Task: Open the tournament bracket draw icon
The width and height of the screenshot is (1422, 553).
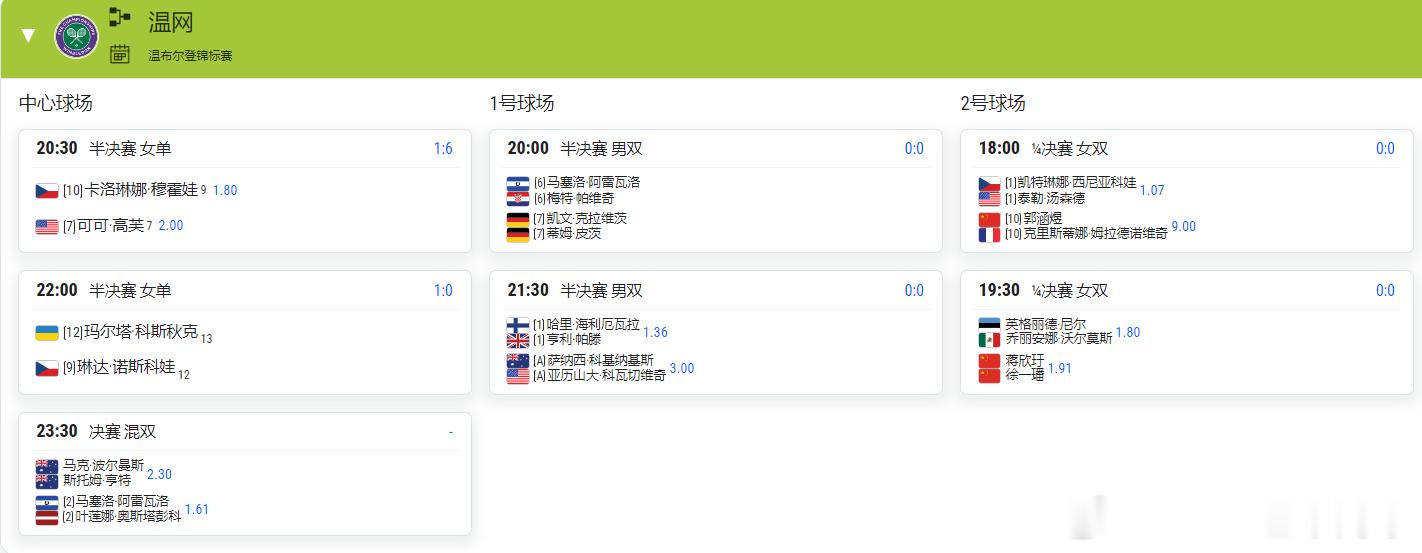Action: tap(120, 17)
